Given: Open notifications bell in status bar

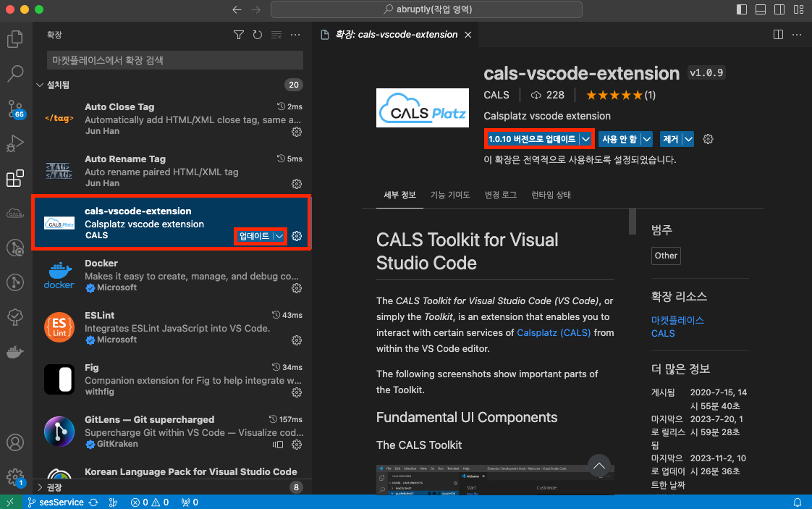Looking at the screenshot, I should point(798,502).
